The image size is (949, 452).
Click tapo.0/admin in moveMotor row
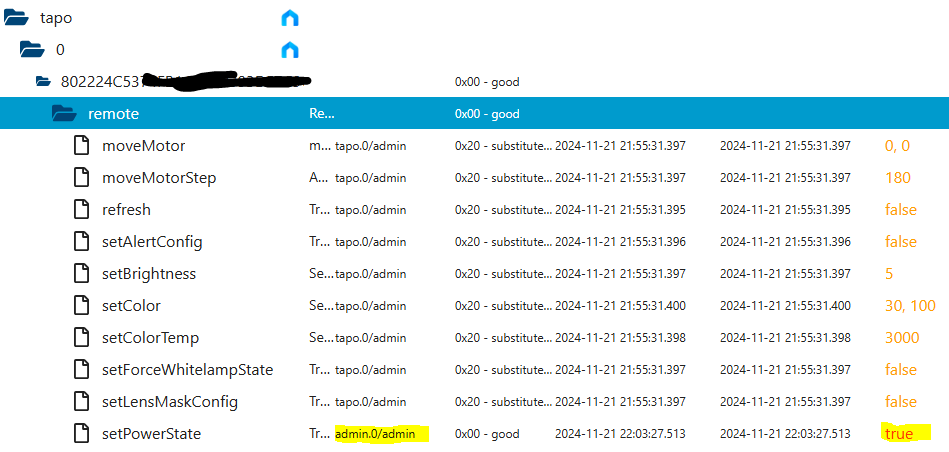point(370,146)
